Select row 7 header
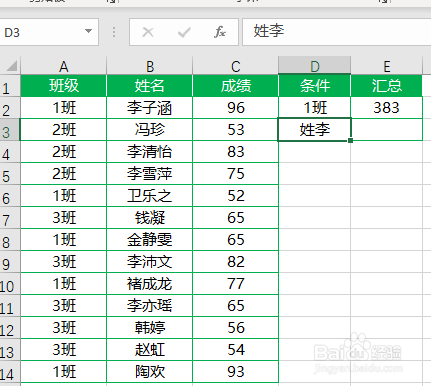The image size is (431, 386). click(10, 218)
